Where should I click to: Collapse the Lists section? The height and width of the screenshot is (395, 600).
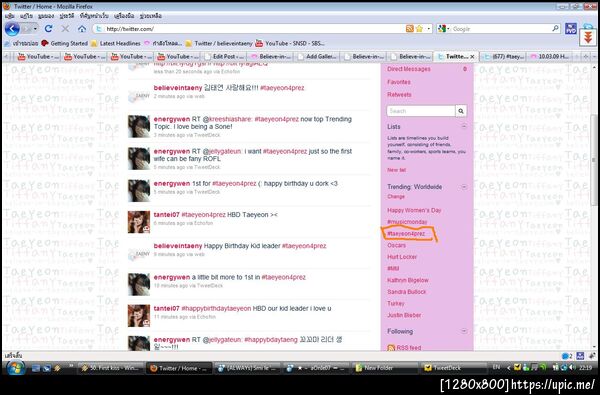[463, 126]
